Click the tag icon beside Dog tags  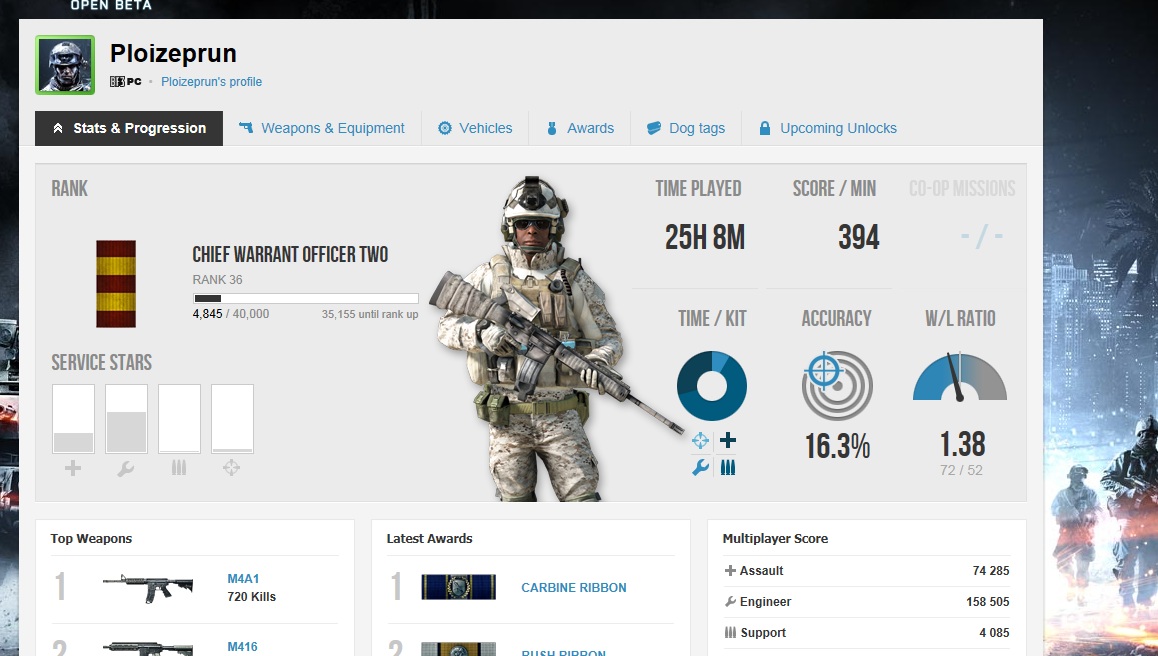tap(654, 128)
